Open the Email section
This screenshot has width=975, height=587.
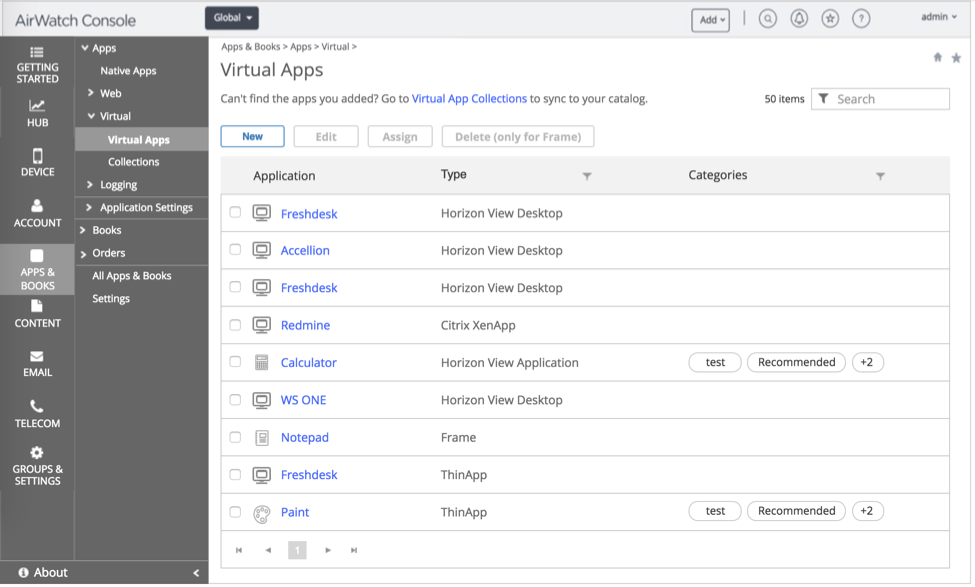(x=37, y=364)
